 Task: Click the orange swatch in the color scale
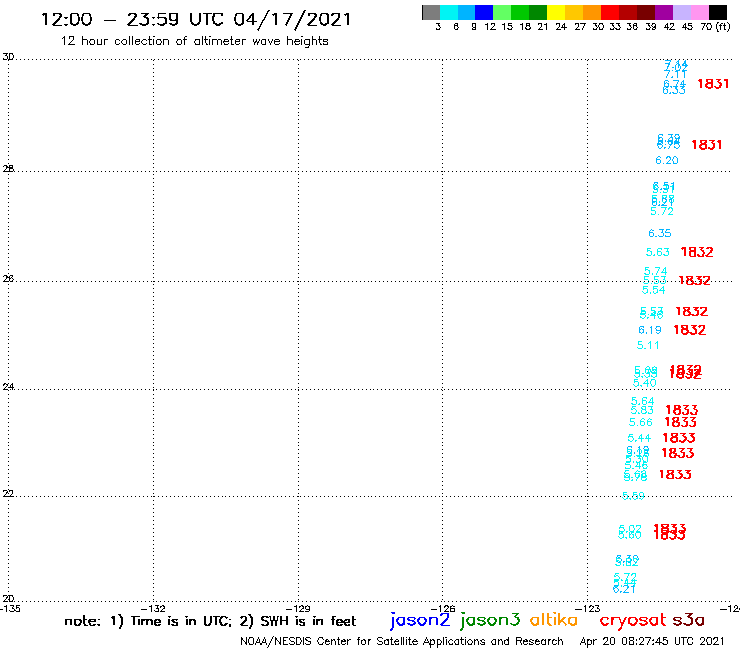[592, 12]
